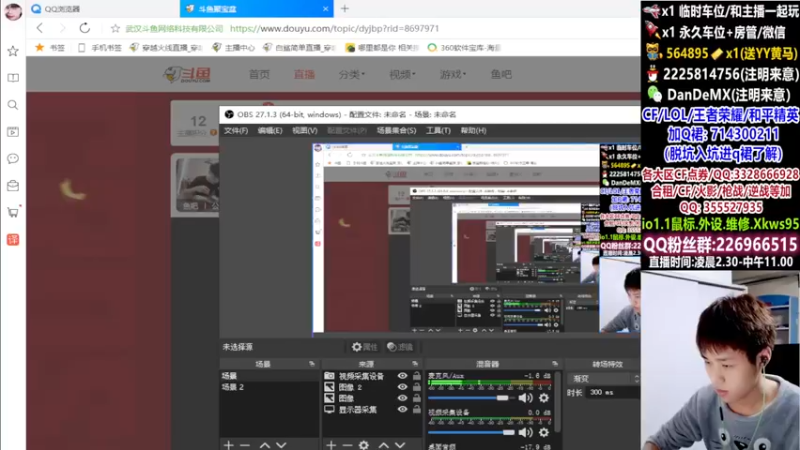Lock the 图像 source
This screenshot has height=450, width=800.
[x=417, y=398]
